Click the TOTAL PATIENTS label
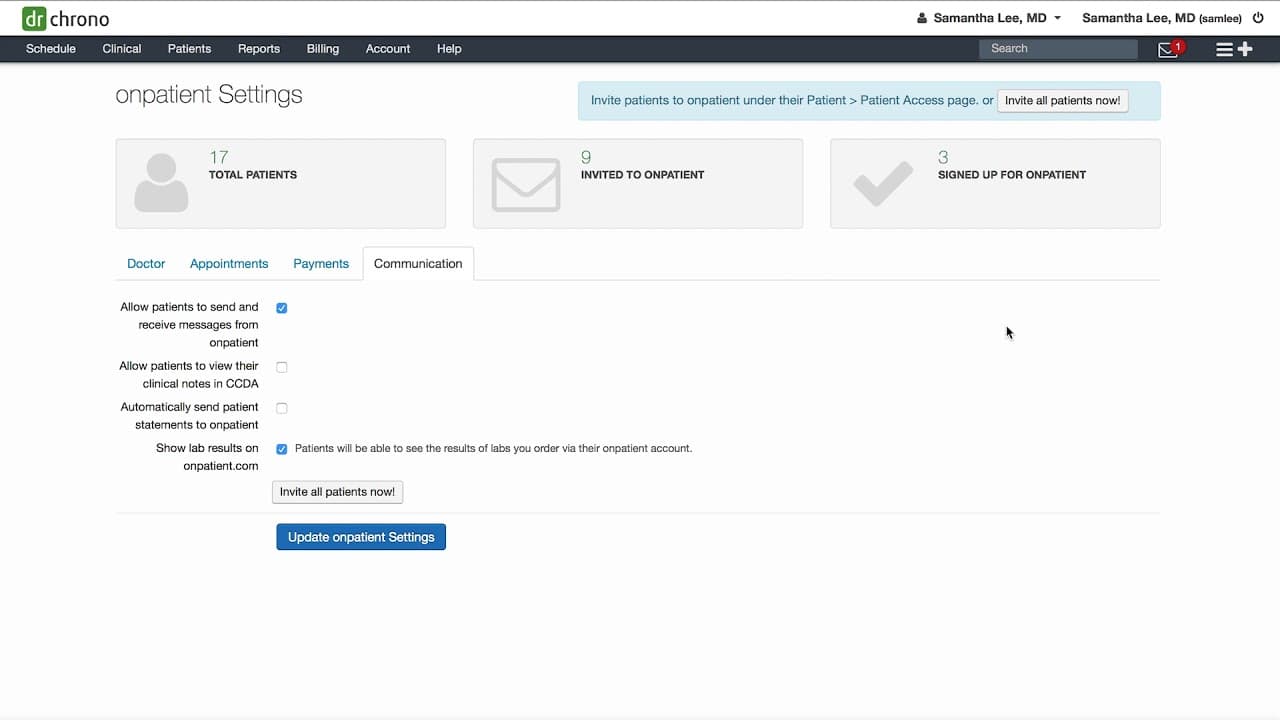This screenshot has height=720, width=1280. 253,175
